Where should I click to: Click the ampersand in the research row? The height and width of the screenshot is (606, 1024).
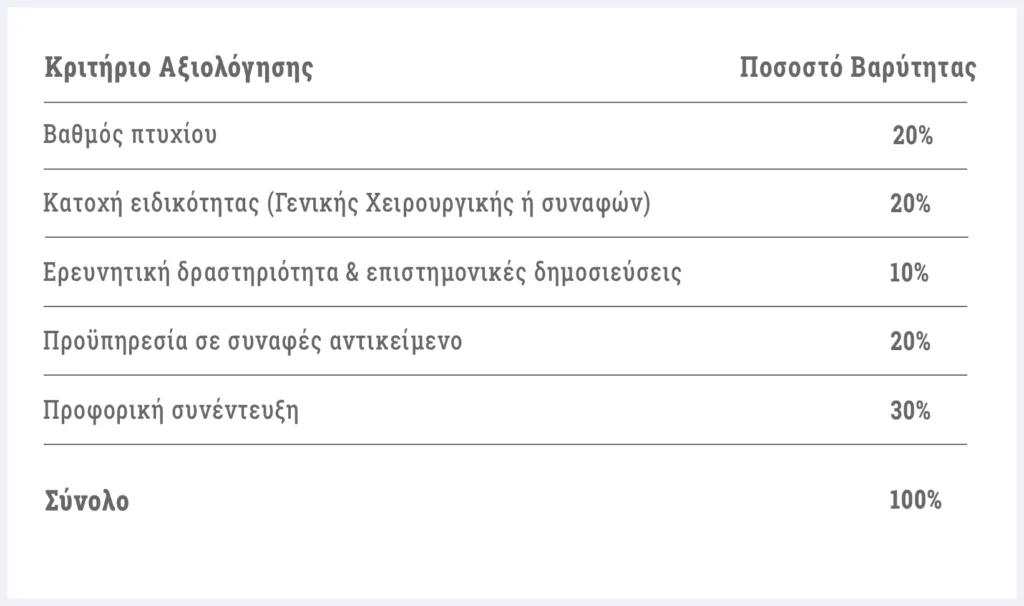(x=353, y=272)
